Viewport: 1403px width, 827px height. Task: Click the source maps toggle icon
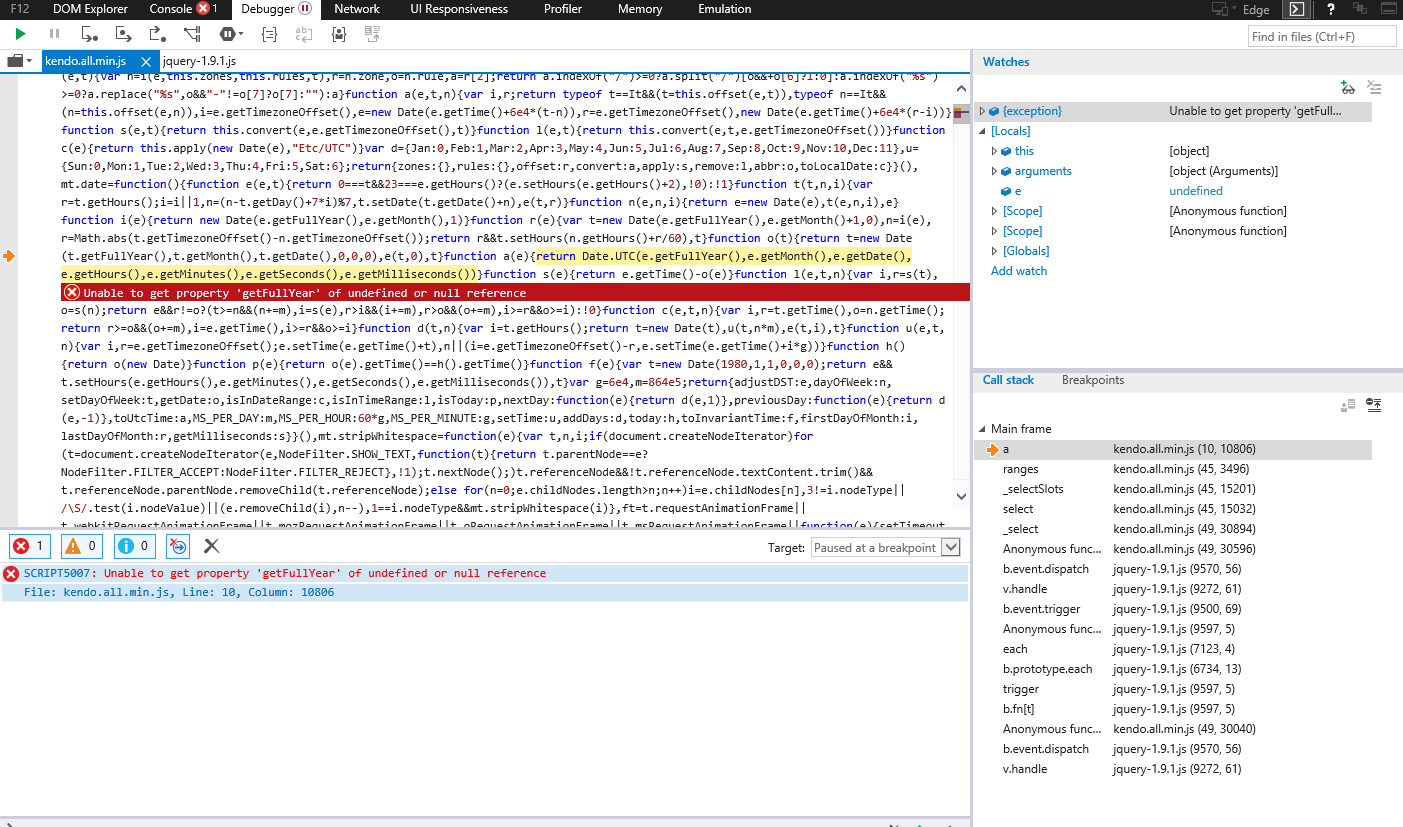pyautogui.click(x=373, y=34)
